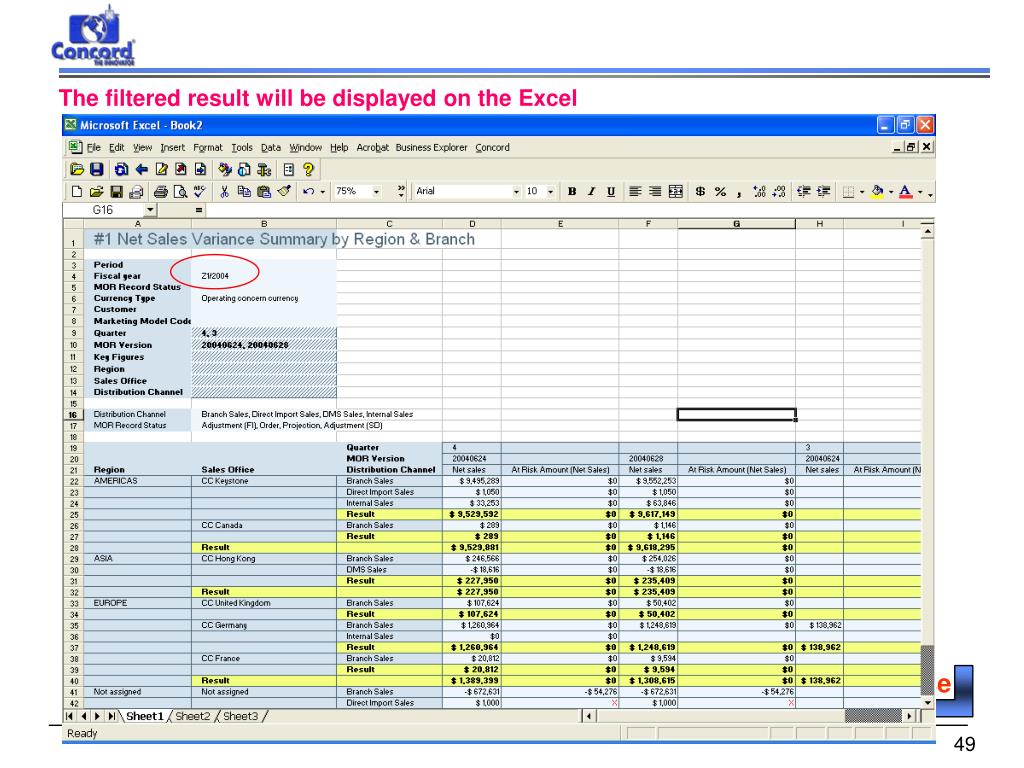This screenshot has height=768, width=1024.
Task: Open the Data menu
Action: [x=270, y=148]
